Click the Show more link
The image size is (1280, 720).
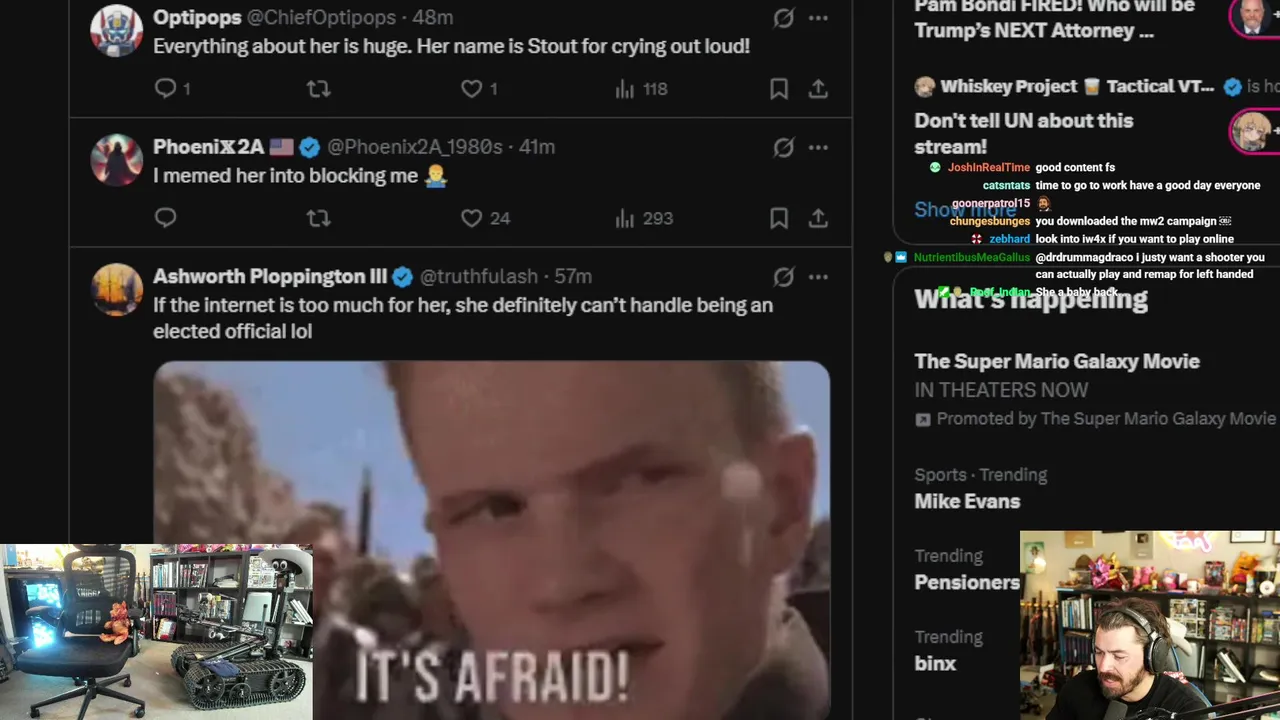click(965, 210)
